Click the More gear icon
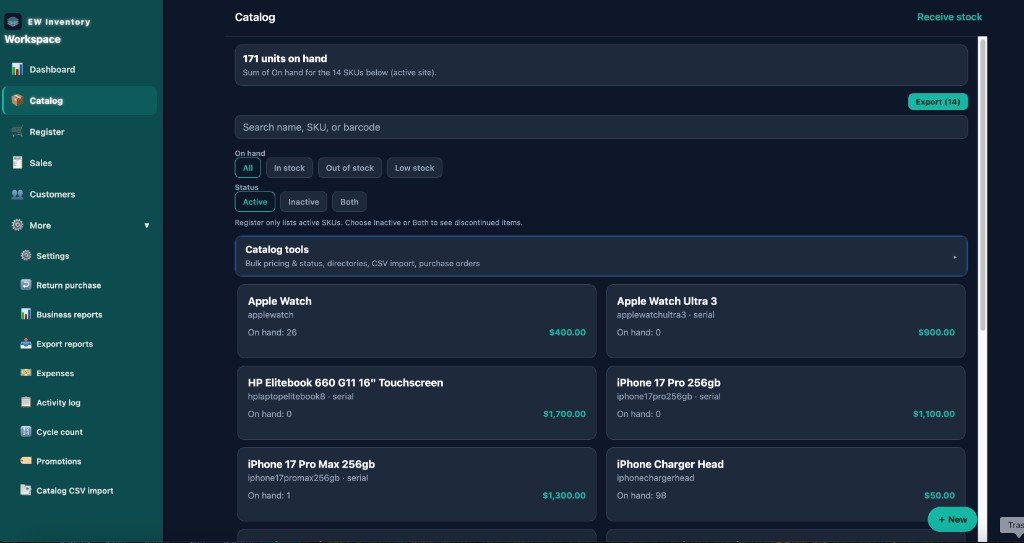This screenshot has height=543, width=1024. 18,225
